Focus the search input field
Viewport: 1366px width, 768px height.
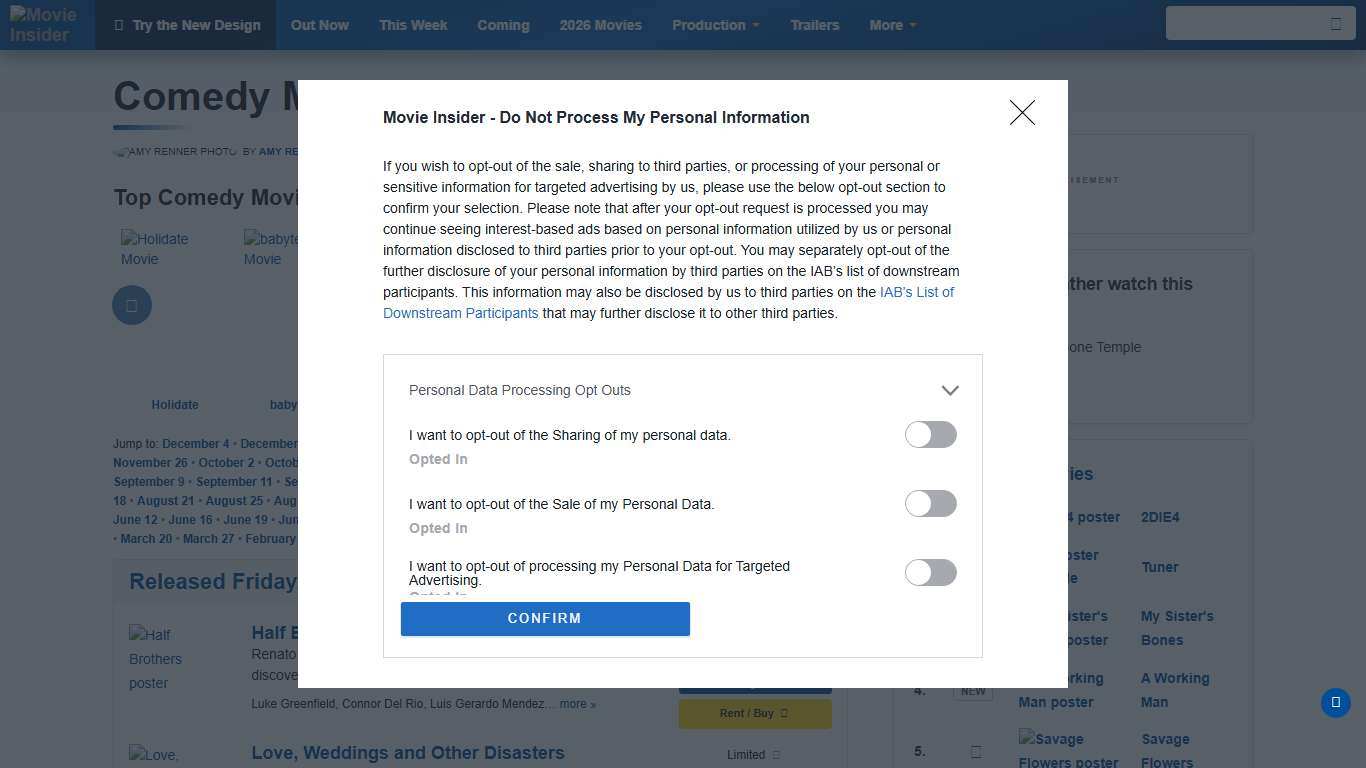pyautogui.click(x=1245, y=24)
